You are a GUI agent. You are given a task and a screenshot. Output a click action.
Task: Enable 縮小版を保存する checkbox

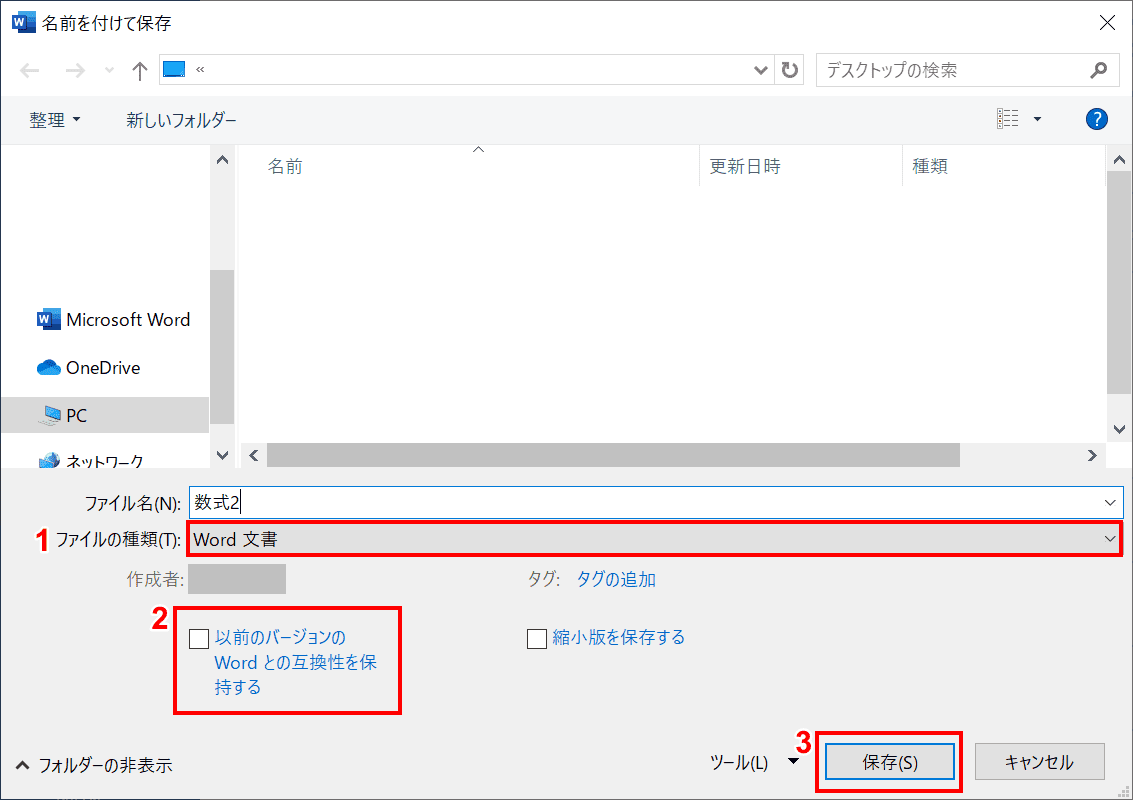pos(537,639)
